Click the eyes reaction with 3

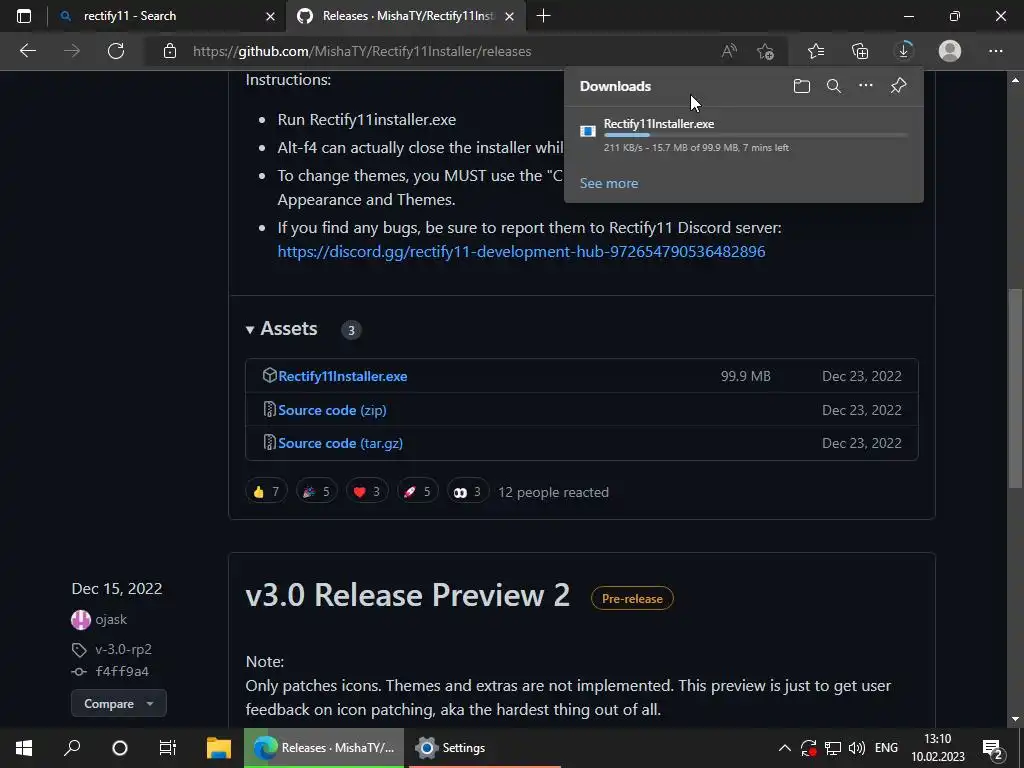click(468, 491)
